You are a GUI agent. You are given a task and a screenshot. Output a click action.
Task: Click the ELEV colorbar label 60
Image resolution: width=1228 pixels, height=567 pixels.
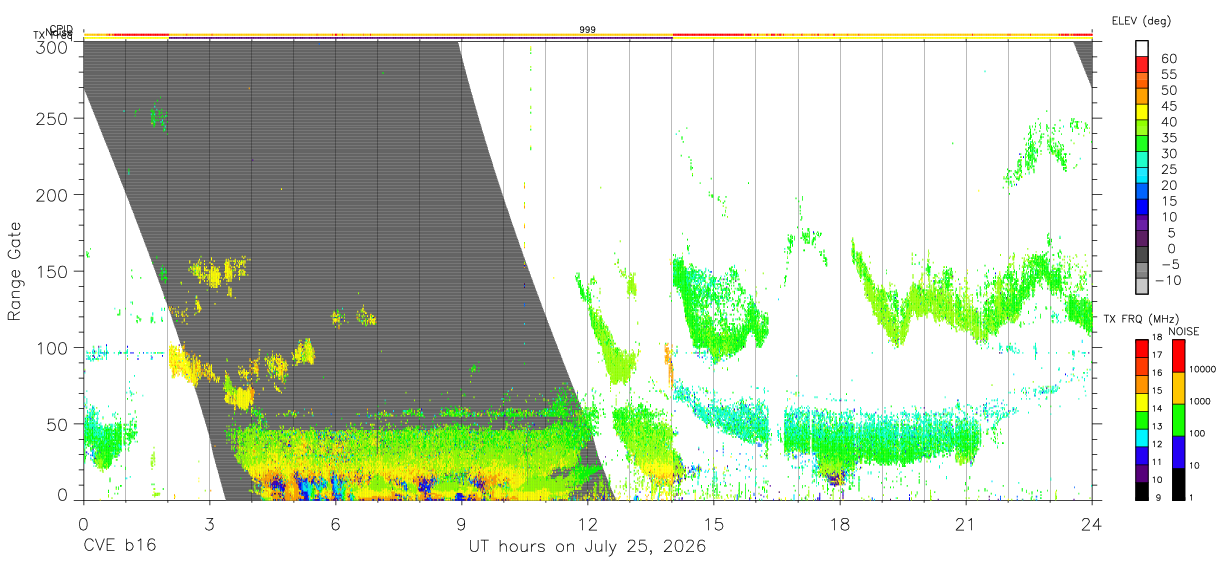pos(1169,58)
